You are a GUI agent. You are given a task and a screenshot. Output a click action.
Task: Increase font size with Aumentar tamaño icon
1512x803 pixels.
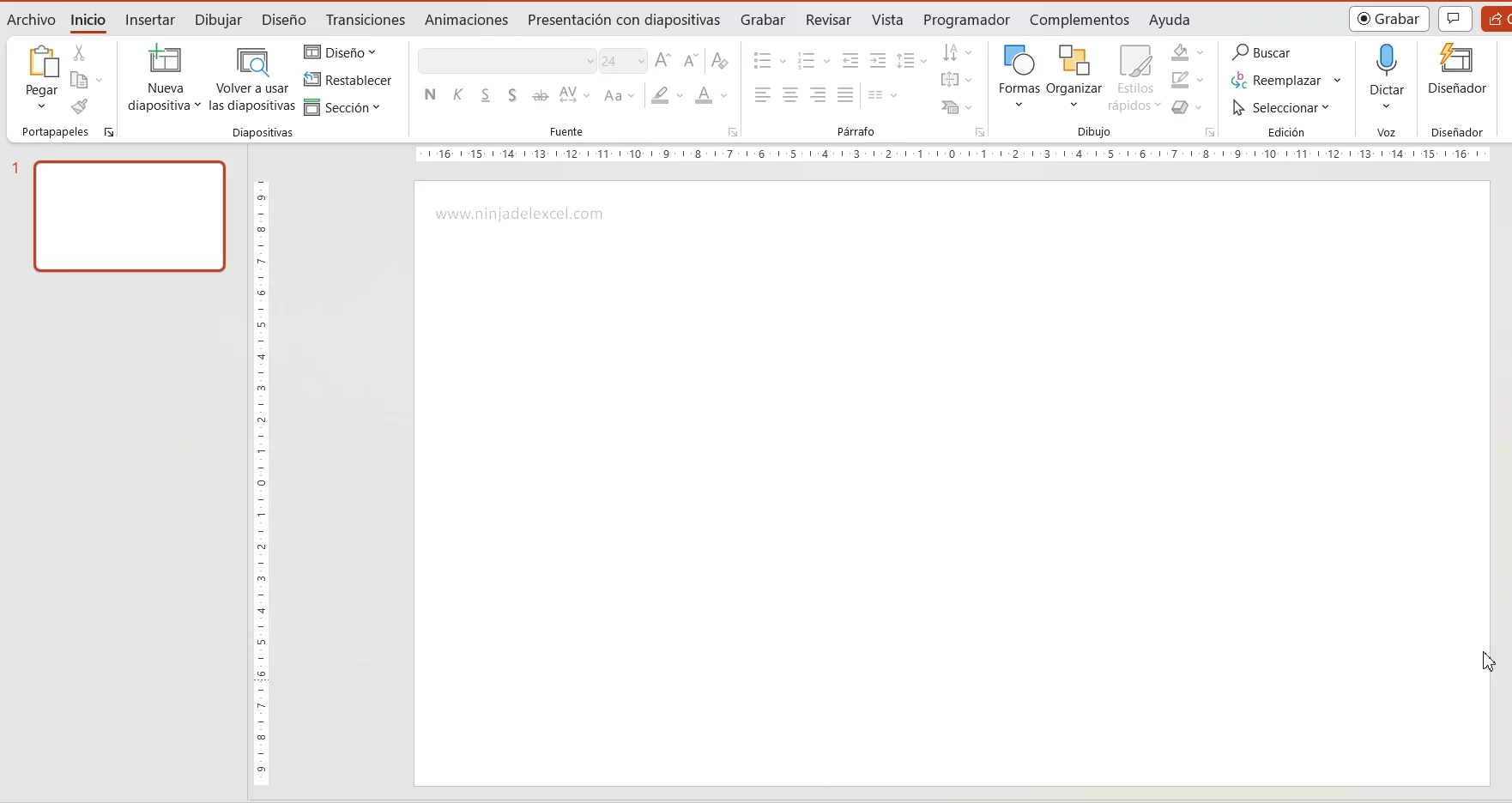point(662,60)
